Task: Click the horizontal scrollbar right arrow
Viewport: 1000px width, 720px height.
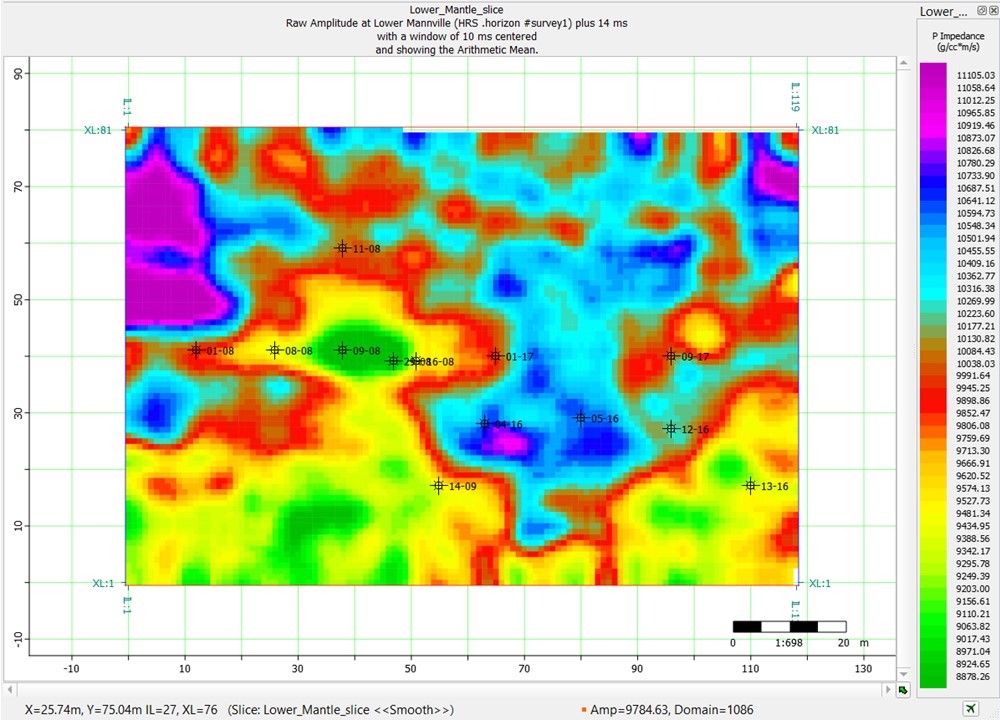Action: coord(888,690)
